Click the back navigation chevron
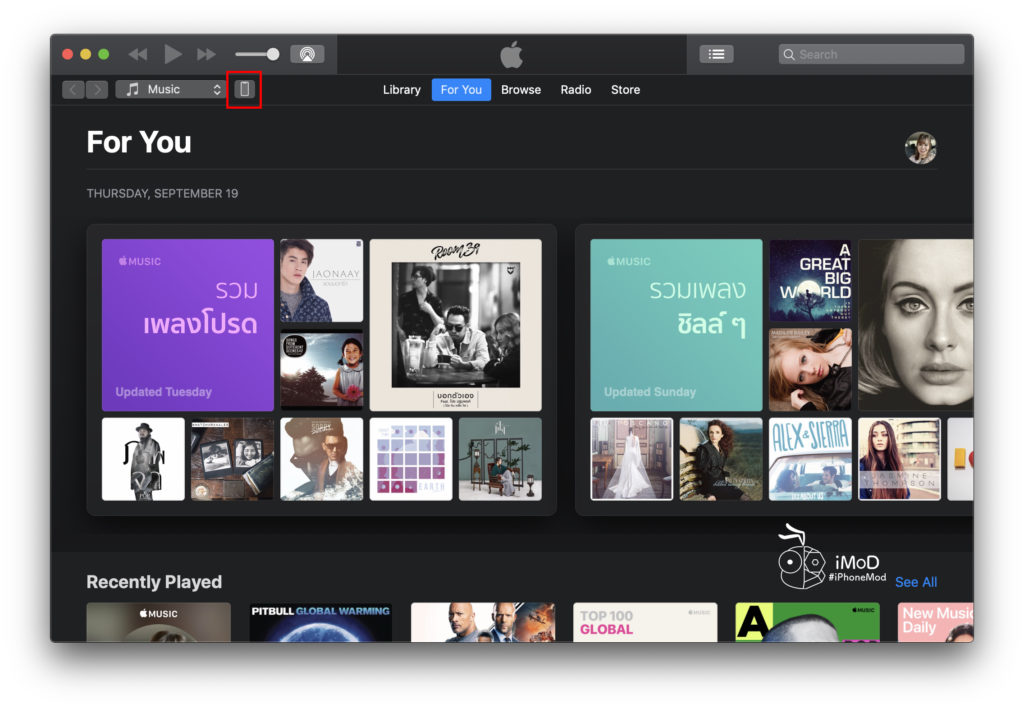This screenshot has height=709, width=1024. pyautogui.click(x=73, y=89)
